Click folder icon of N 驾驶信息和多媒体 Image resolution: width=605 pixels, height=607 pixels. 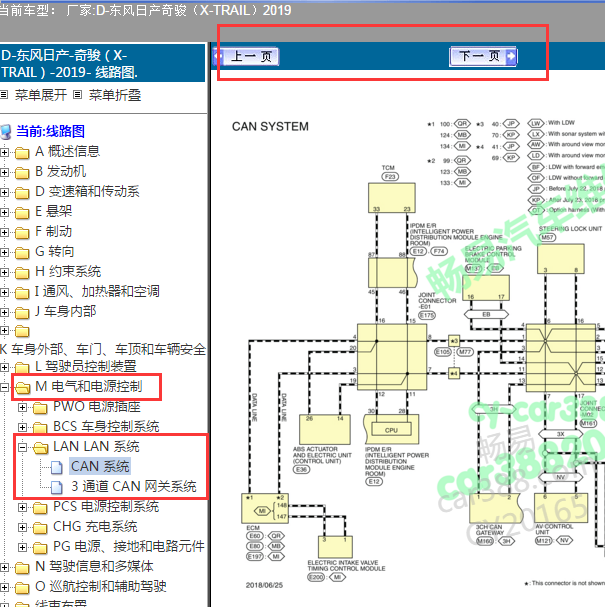(22, 568)
